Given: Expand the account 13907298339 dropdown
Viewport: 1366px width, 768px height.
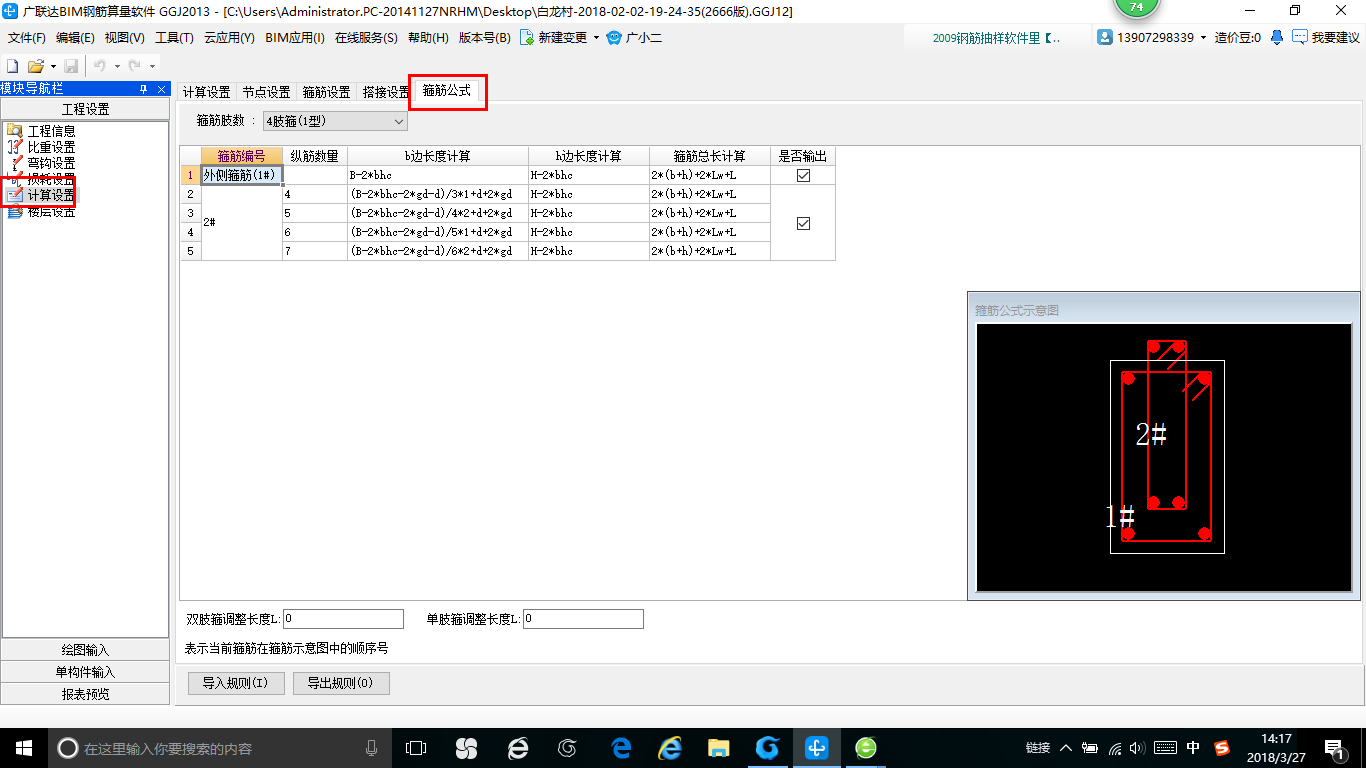Looking at the screenshot, I should [x=1203, y=37].
